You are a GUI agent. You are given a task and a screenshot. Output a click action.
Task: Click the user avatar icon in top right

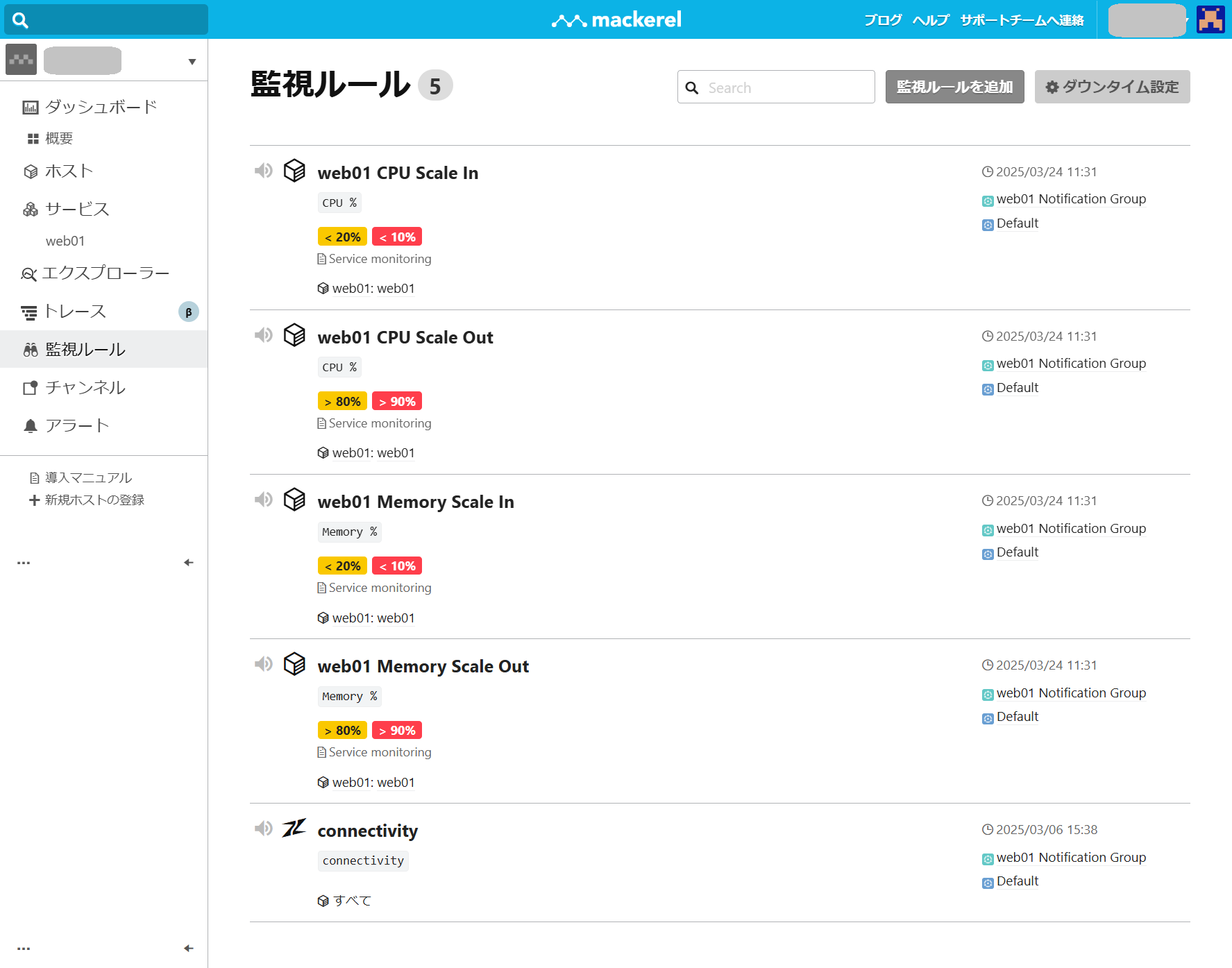[1210, 19]
